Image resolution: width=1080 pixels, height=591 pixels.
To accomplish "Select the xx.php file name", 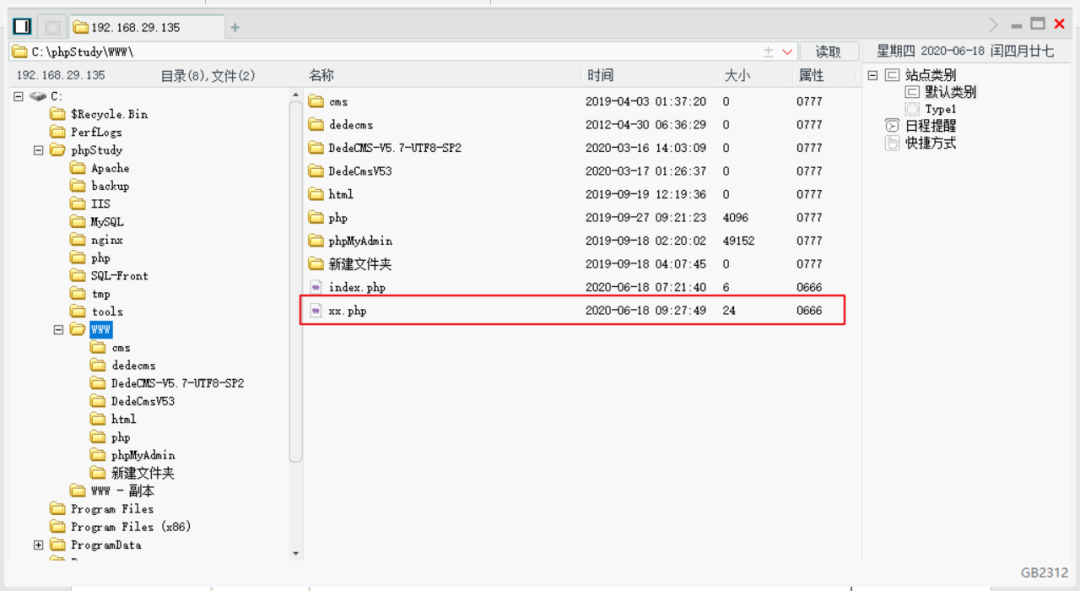I will pos(347,311).
